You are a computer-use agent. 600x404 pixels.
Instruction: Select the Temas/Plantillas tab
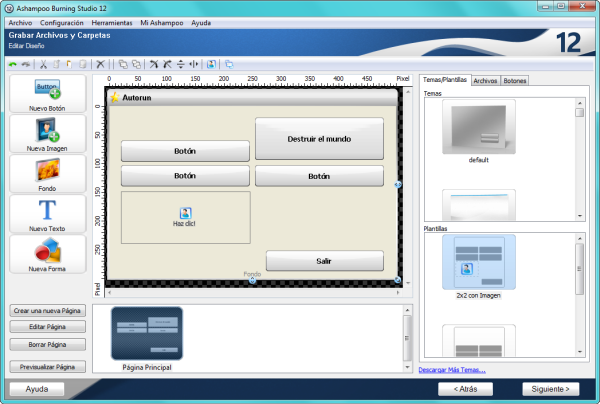(x=445, y=80)
